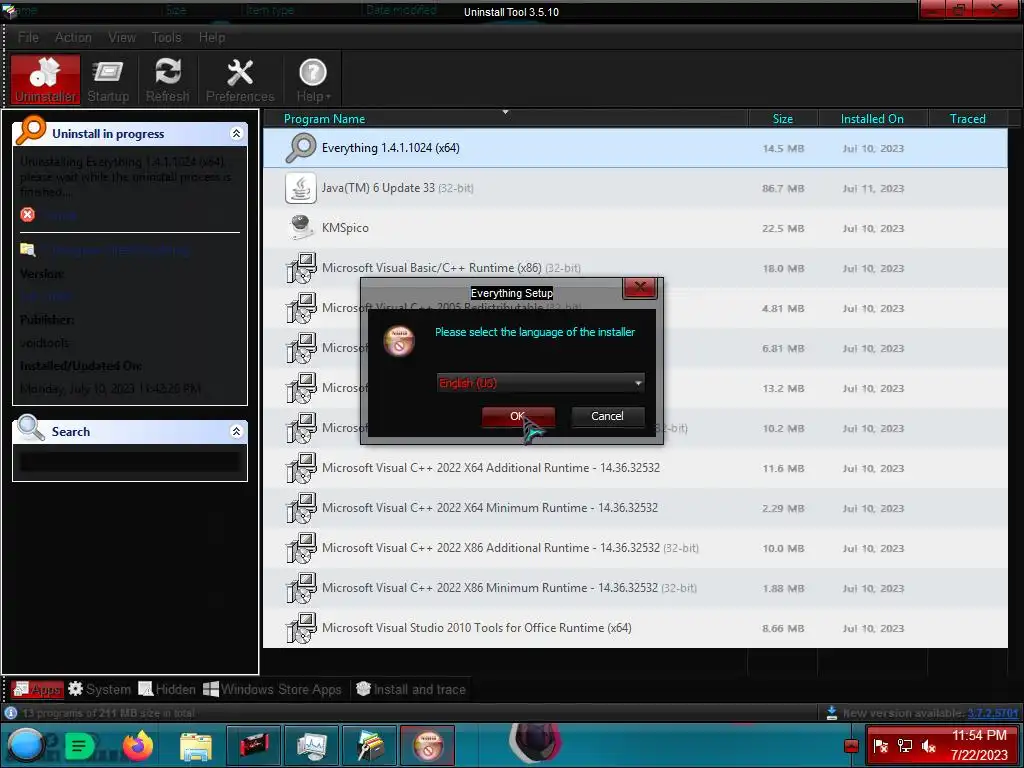The height and width of the screenshot is (768, 1024).
Task: Launch the green notes app in taskbar
Action: click(80, 746)
